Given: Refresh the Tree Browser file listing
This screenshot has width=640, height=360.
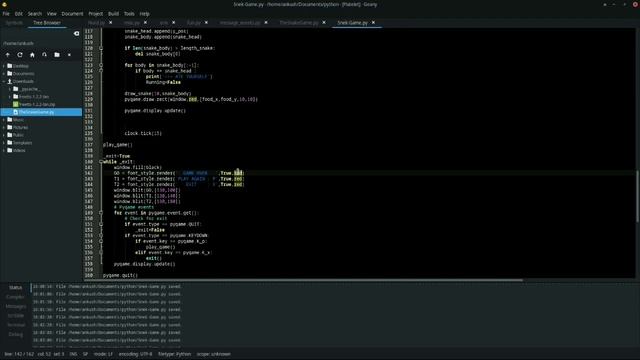Looking at the screenshot, I should 20,55.
